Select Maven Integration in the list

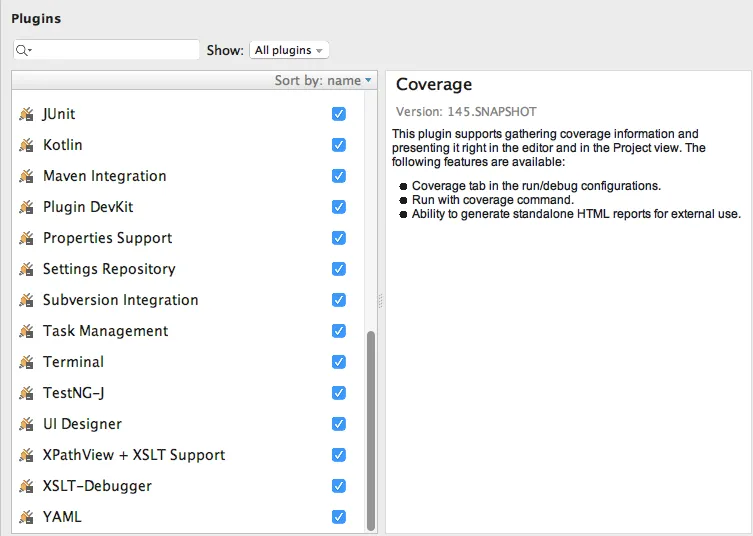pos(188,176)
